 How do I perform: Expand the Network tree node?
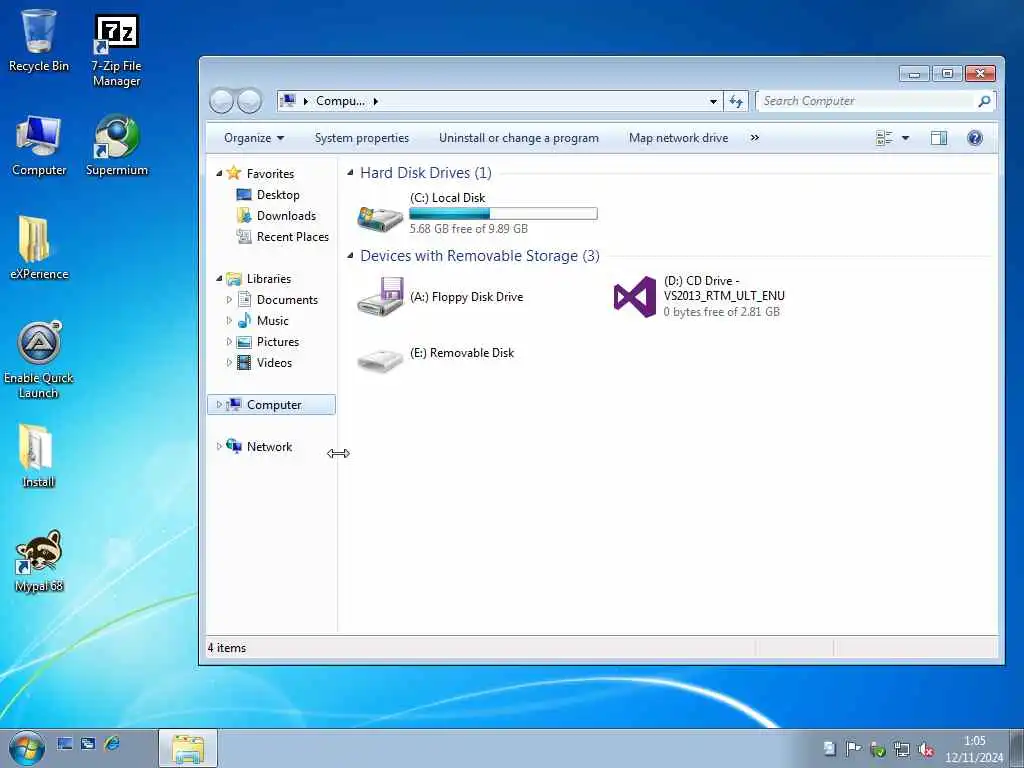point(219,447)
